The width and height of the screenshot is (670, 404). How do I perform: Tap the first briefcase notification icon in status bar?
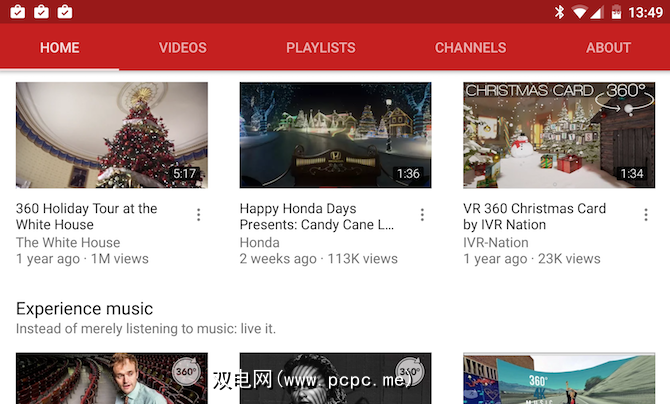pos(18,12)
